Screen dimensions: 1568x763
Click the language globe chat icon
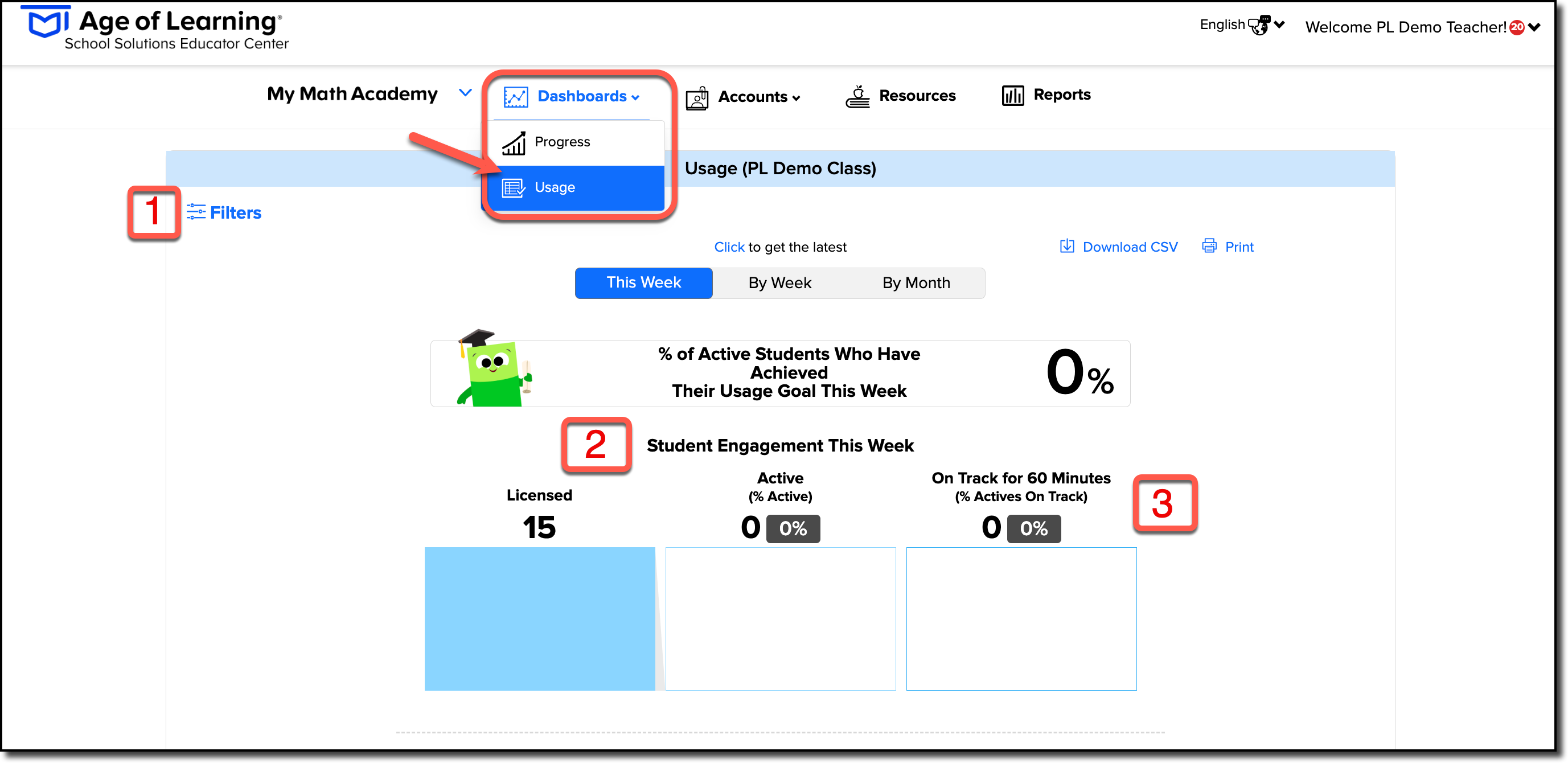point(1259,25)
